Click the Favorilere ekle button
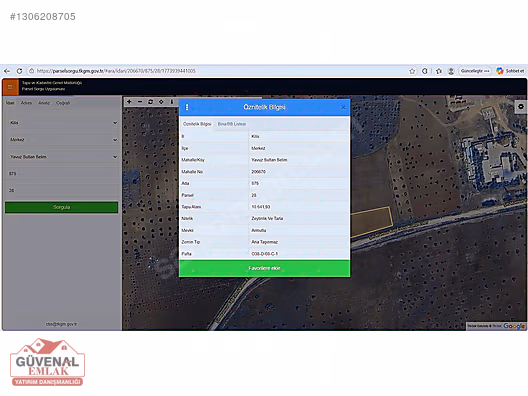This screenshot has height=396, width=528. coord(264,268)
